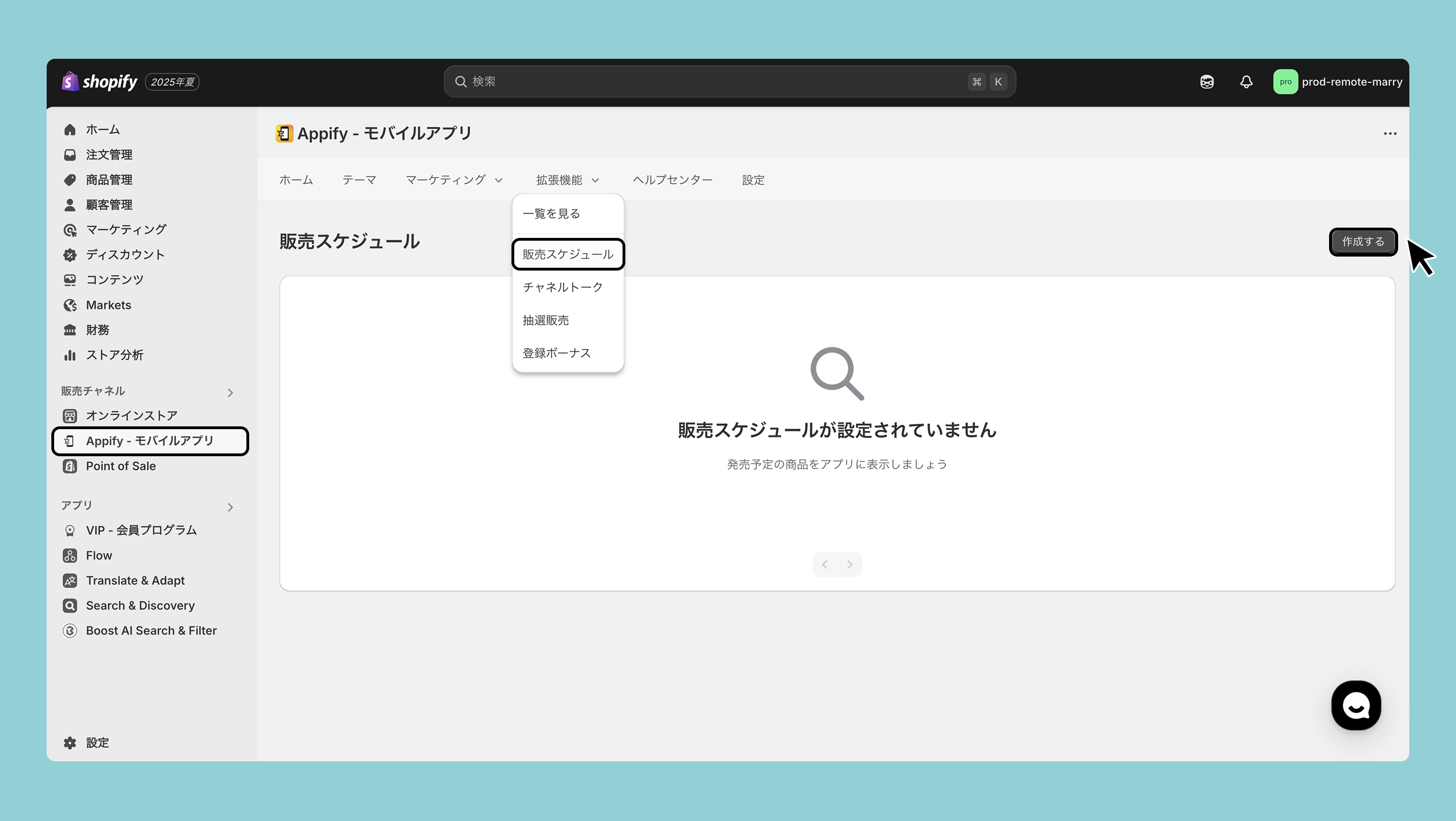
Task: Open Search & Discovery app
Action: tap(140, 605)
